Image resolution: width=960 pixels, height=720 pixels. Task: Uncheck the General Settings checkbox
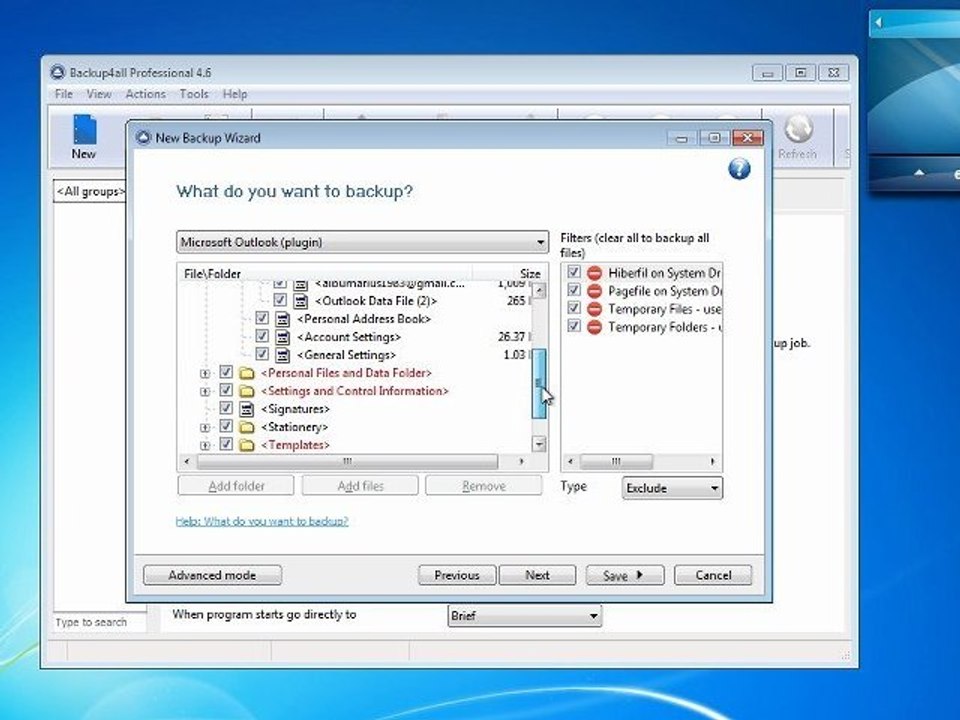[x=262, y=354]
